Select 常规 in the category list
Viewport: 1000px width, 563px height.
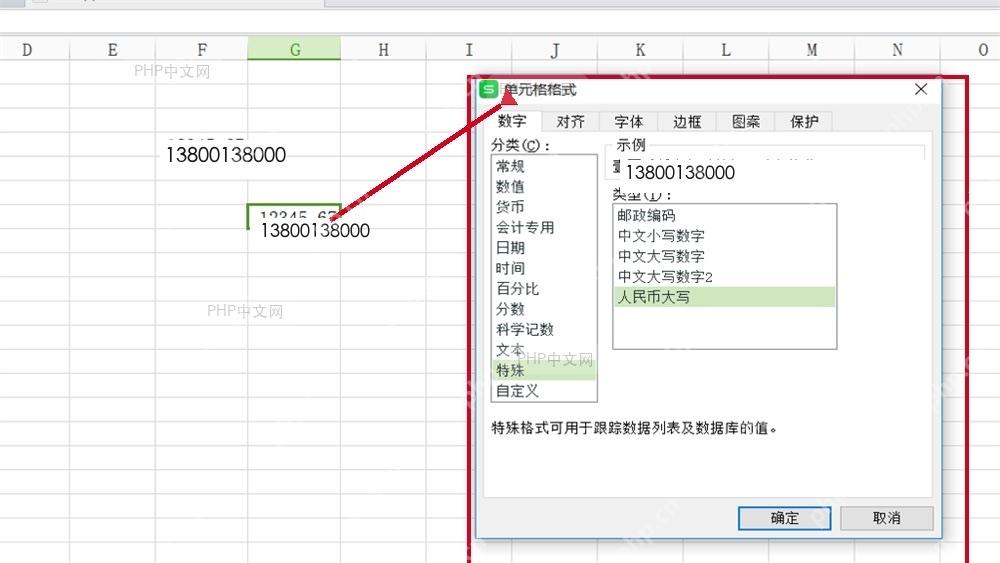pos(544,166)
